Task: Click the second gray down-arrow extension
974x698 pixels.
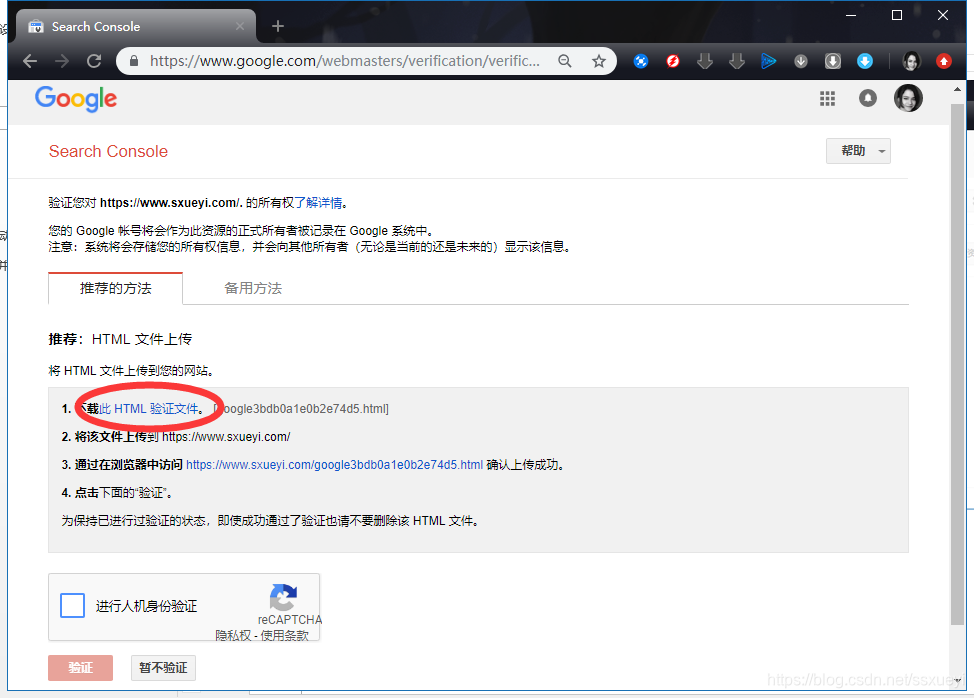Action: tap(737, 61)
